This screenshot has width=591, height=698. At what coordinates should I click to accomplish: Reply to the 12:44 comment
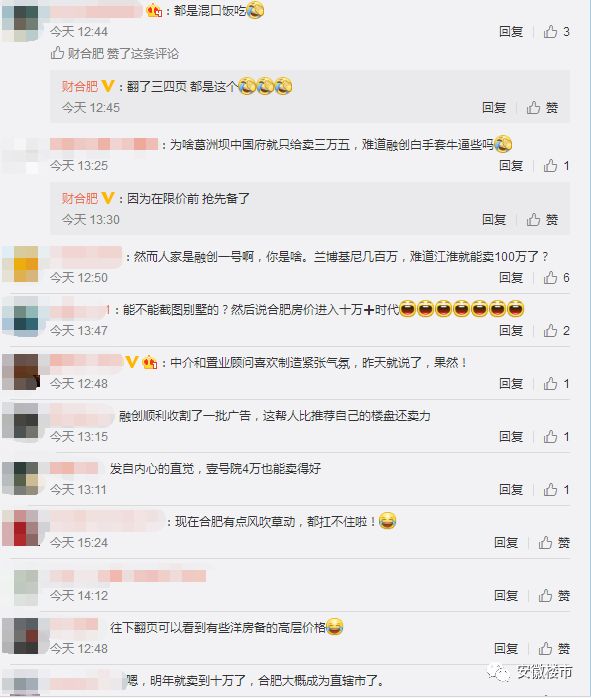[x=511, y=32]
